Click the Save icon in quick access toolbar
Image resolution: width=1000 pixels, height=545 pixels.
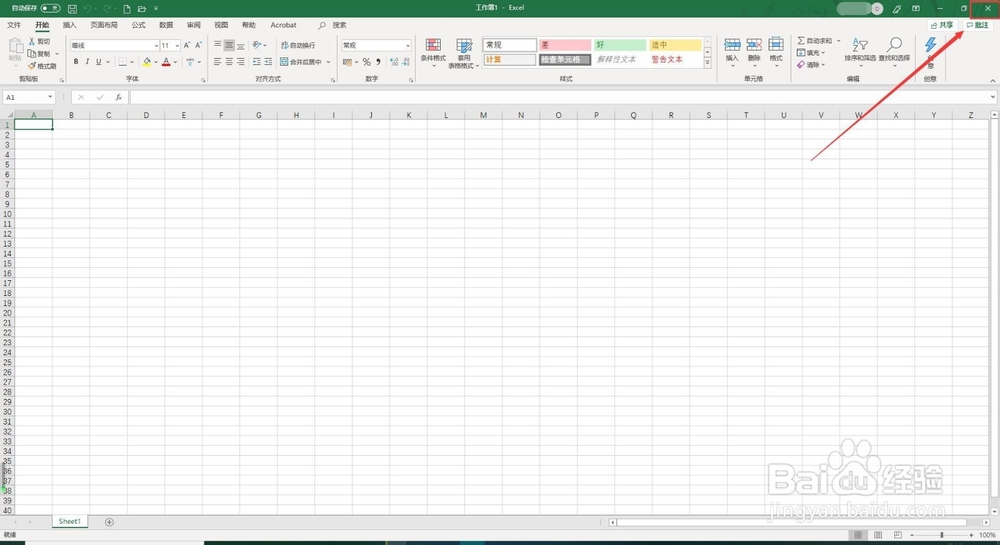point(72,8)
